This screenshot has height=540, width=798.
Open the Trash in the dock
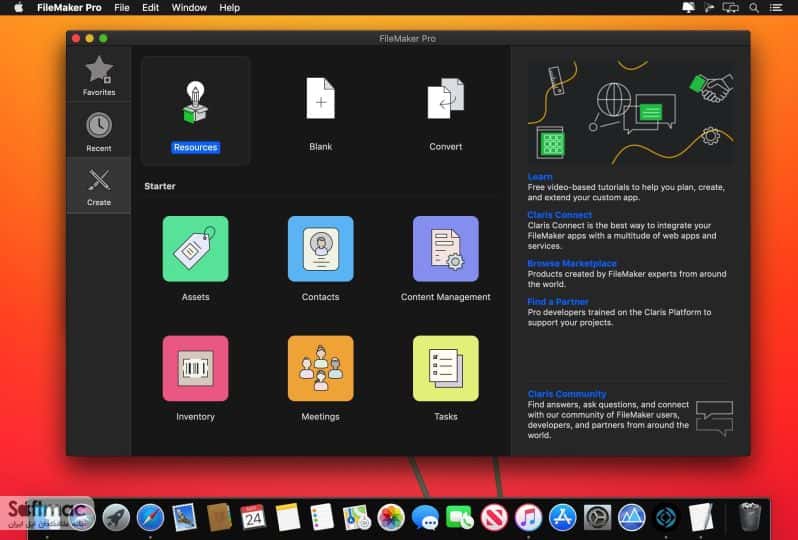pyautogui.click(x=750, y=517)
